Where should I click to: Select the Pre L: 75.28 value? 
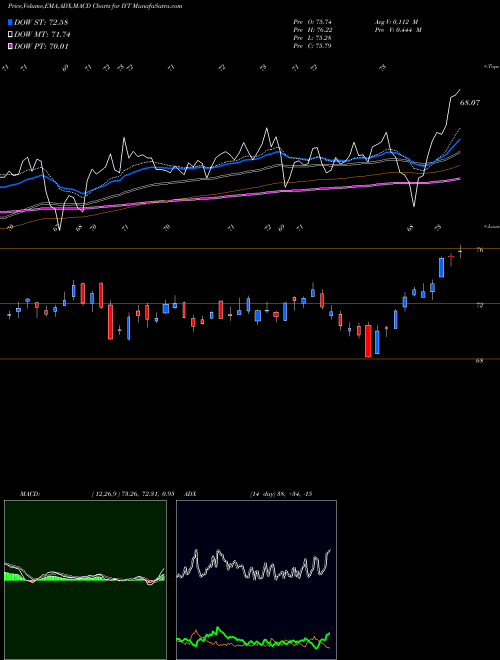312,38
